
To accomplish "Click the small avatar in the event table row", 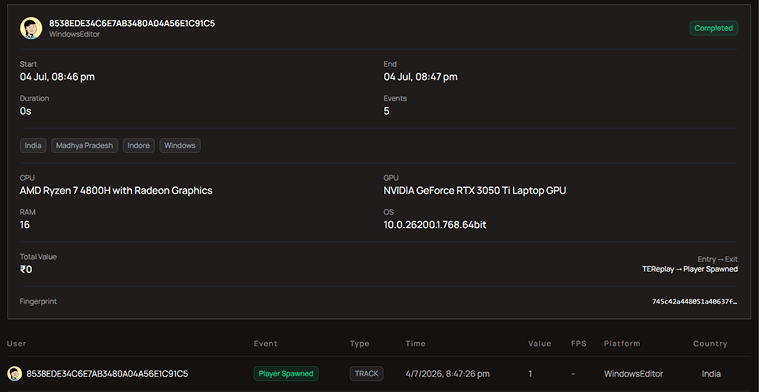I will (15, 374).
